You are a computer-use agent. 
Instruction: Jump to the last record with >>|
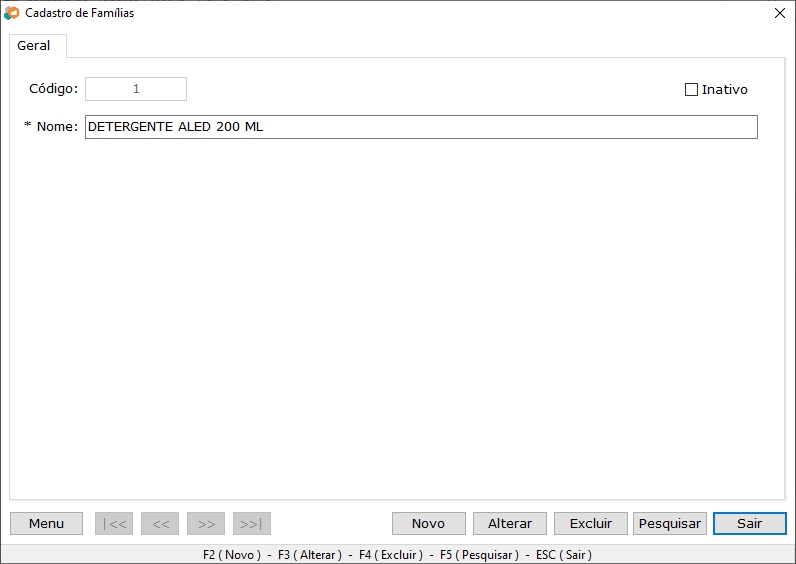click(x=252, y=523)
